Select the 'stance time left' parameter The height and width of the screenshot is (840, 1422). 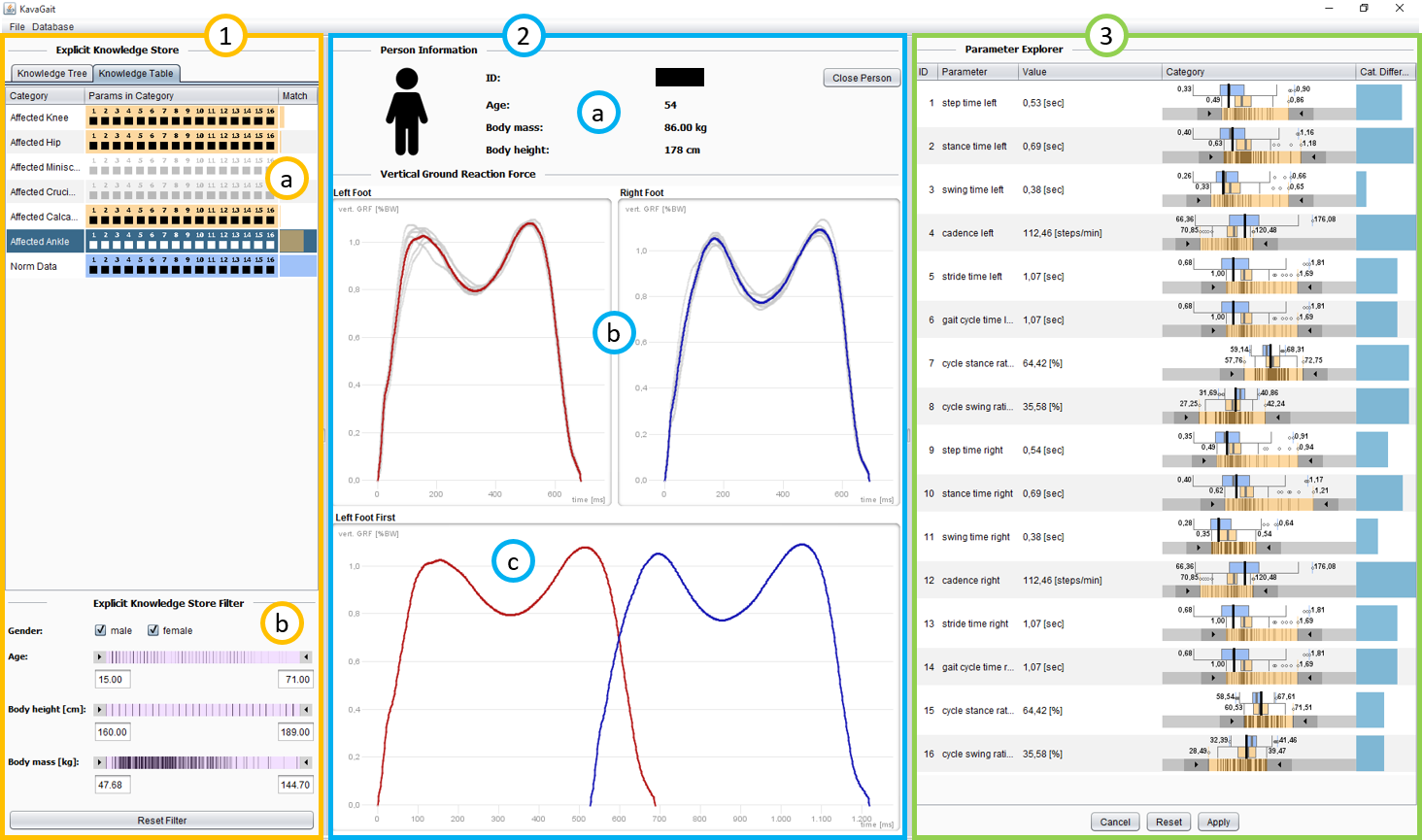(x=1166, y=147)
